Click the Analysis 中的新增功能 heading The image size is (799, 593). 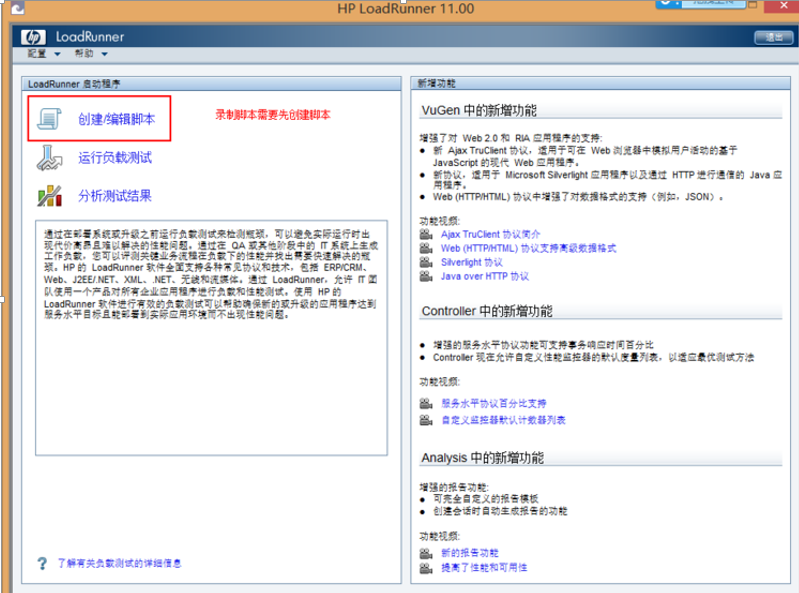pos(483,457)
